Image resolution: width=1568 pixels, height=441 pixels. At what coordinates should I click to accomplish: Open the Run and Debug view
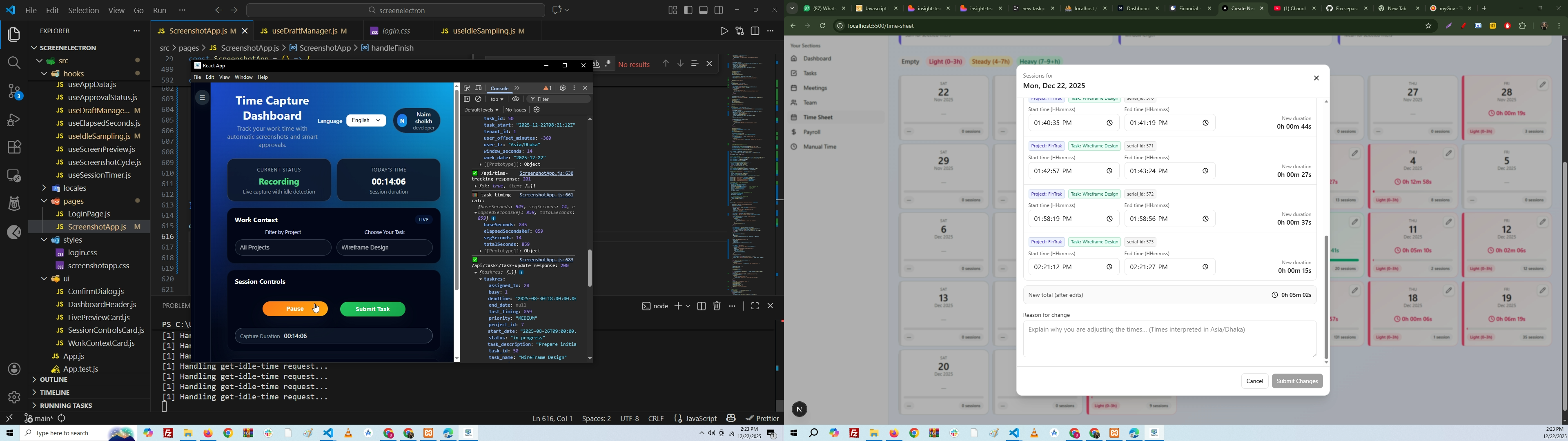13,120
